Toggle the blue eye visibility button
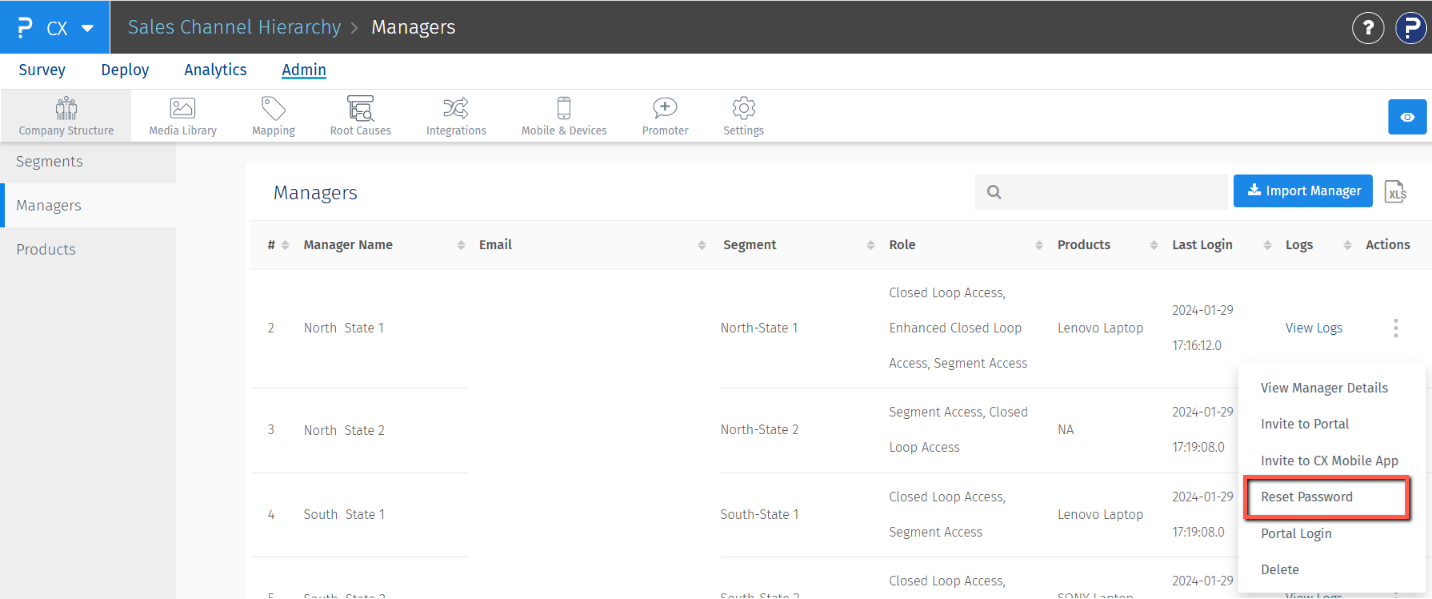Viewport: 1432px width, 599px height. point(1407,117)
